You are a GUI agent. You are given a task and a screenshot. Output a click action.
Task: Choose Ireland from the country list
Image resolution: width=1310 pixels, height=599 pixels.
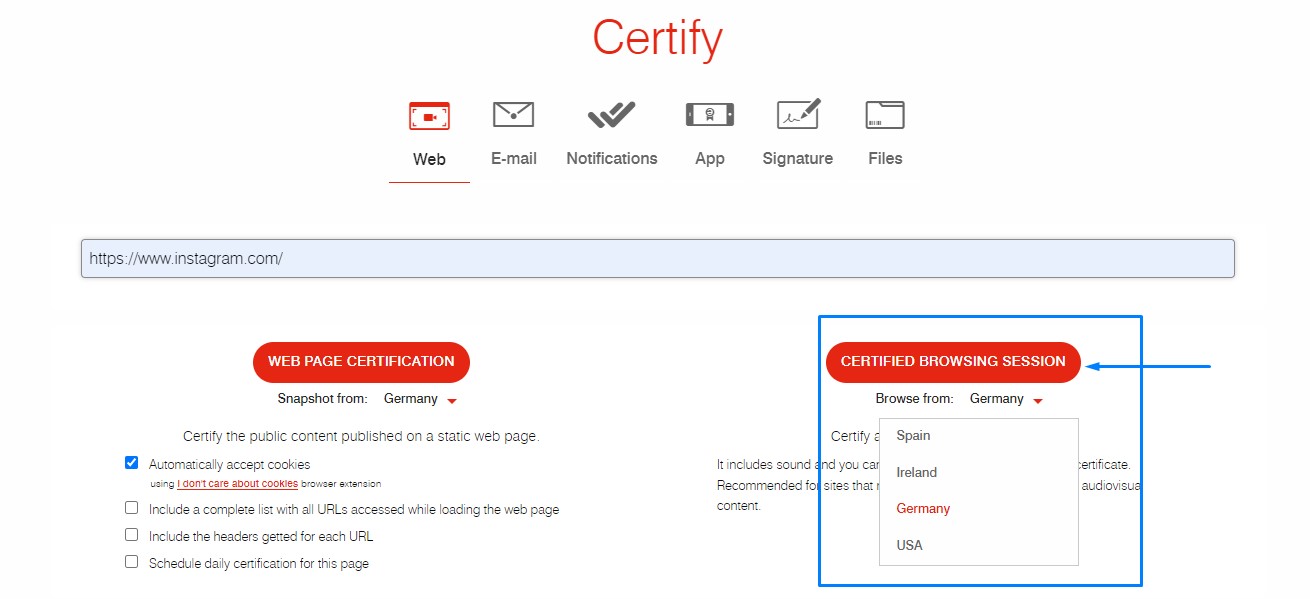point(916,472)
